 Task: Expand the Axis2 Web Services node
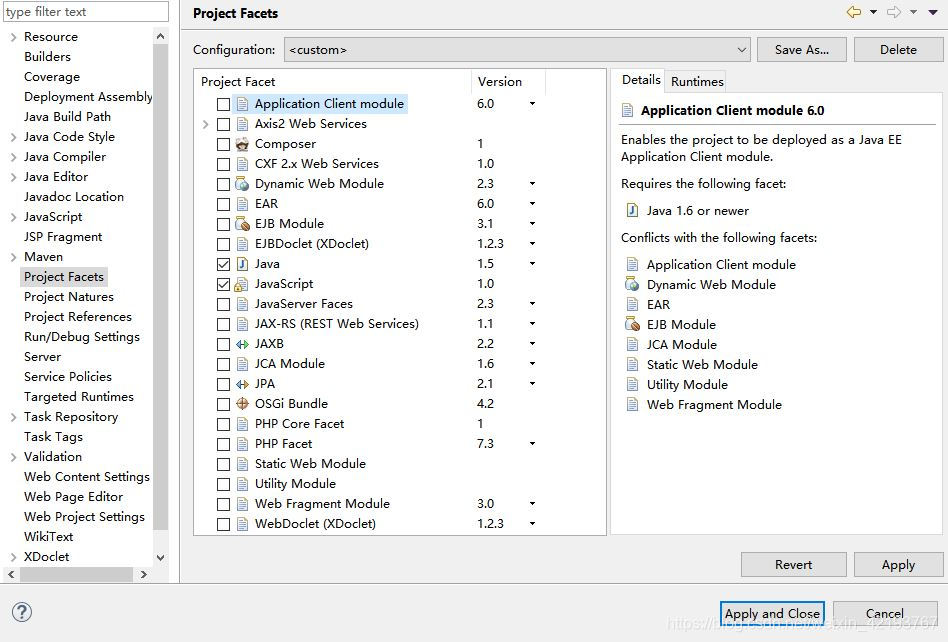pyautogui.click(x=206, y=124)
